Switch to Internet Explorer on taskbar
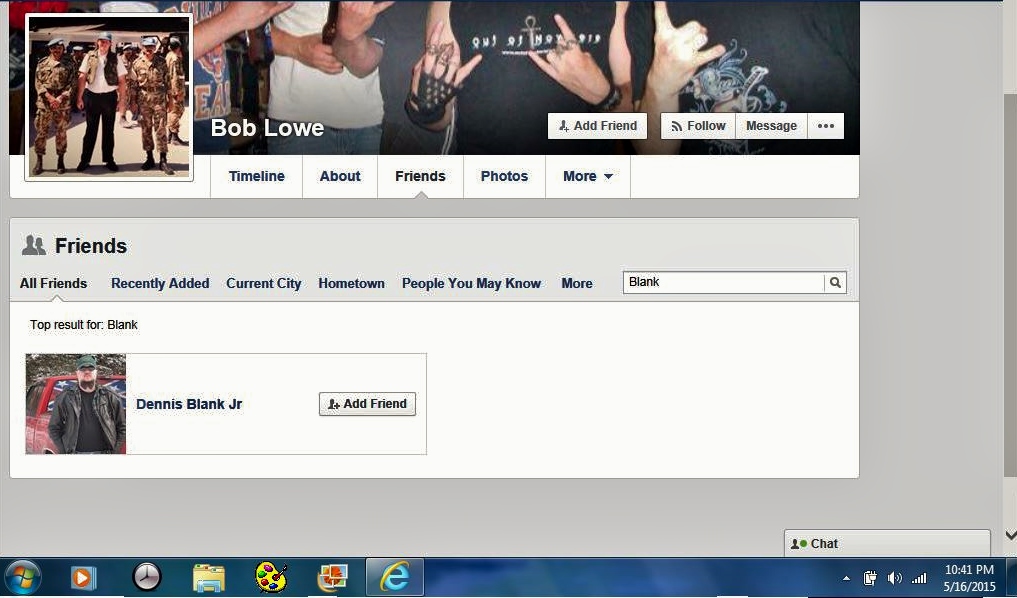This screenshot has width=1017, height=598. [395, 577]
